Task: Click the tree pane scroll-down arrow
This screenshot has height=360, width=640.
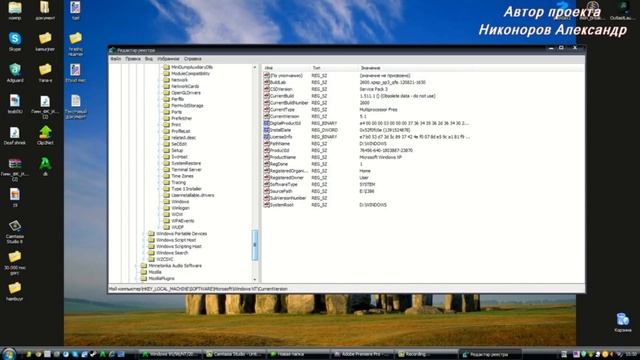Action: 255,280
